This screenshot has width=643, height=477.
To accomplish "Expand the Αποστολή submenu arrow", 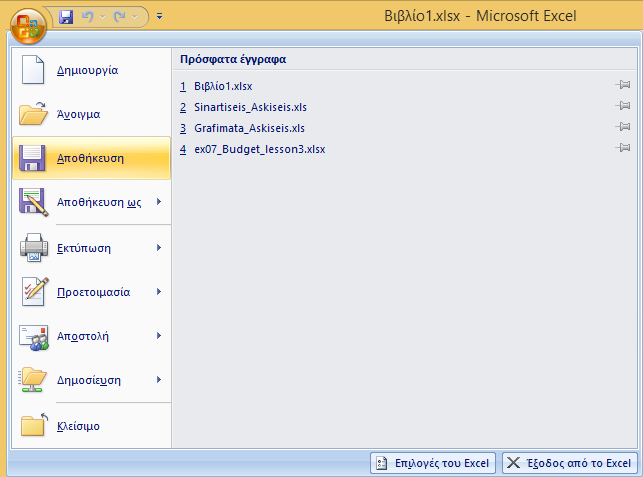I will pos(159,335).
